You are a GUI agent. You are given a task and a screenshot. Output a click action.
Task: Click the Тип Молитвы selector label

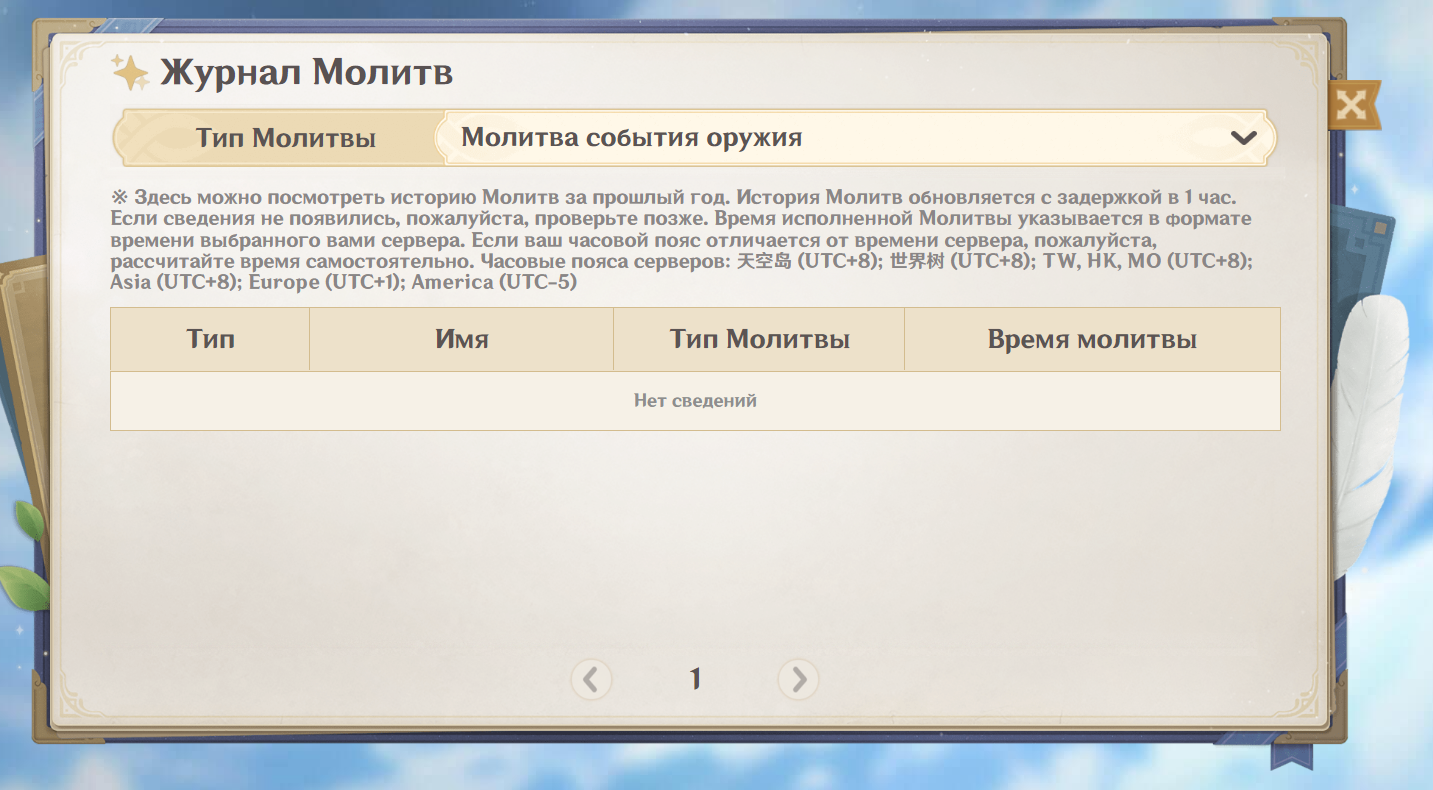tap(286, 138)
